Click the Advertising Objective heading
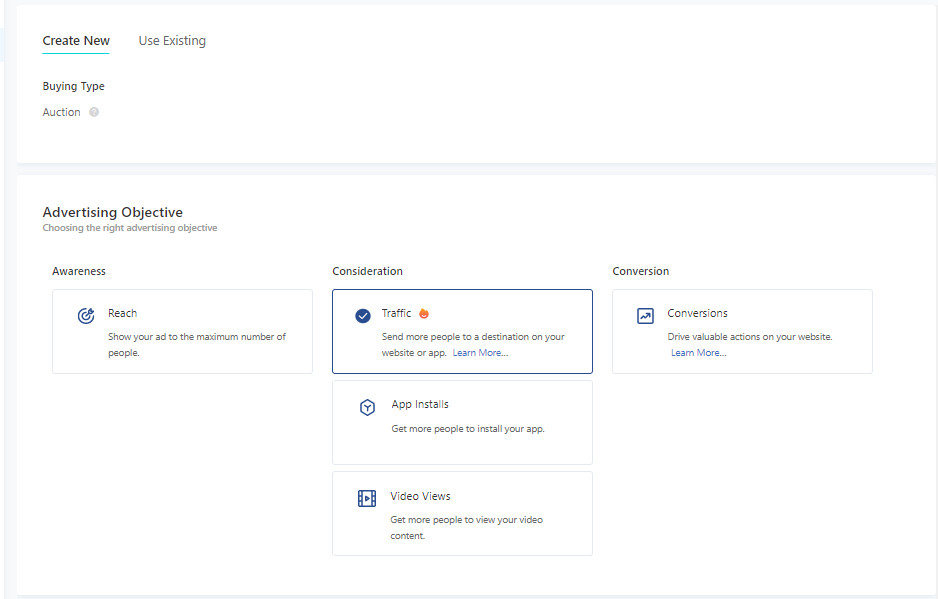Viewport: 938px width, 599px height. (x=112, y=212)
